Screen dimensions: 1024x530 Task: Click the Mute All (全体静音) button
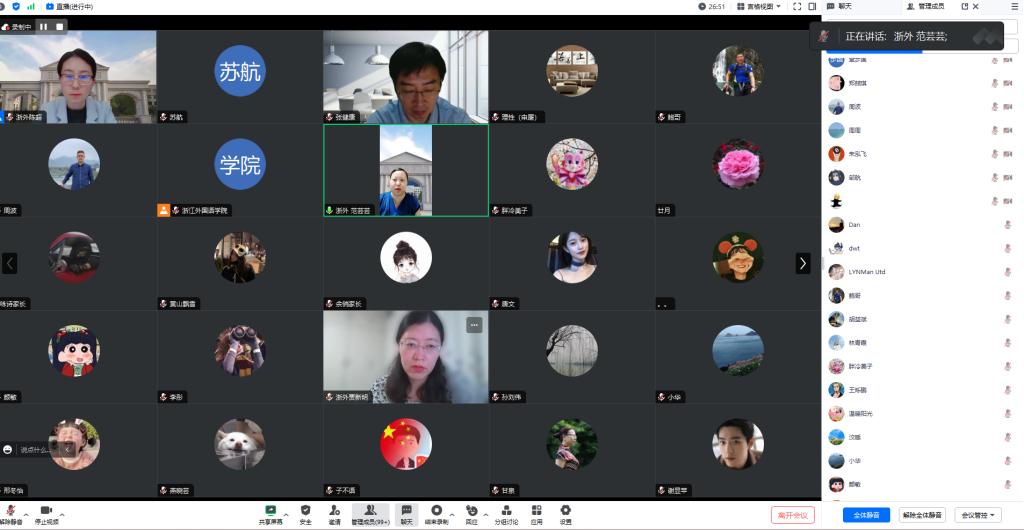coord(866,515)
